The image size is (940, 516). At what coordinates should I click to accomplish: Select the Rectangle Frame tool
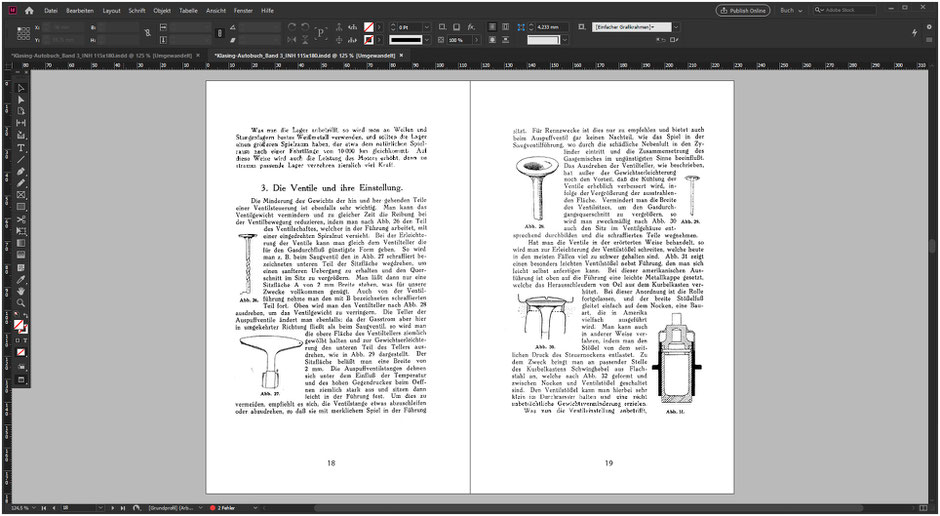tap(21, 195)
